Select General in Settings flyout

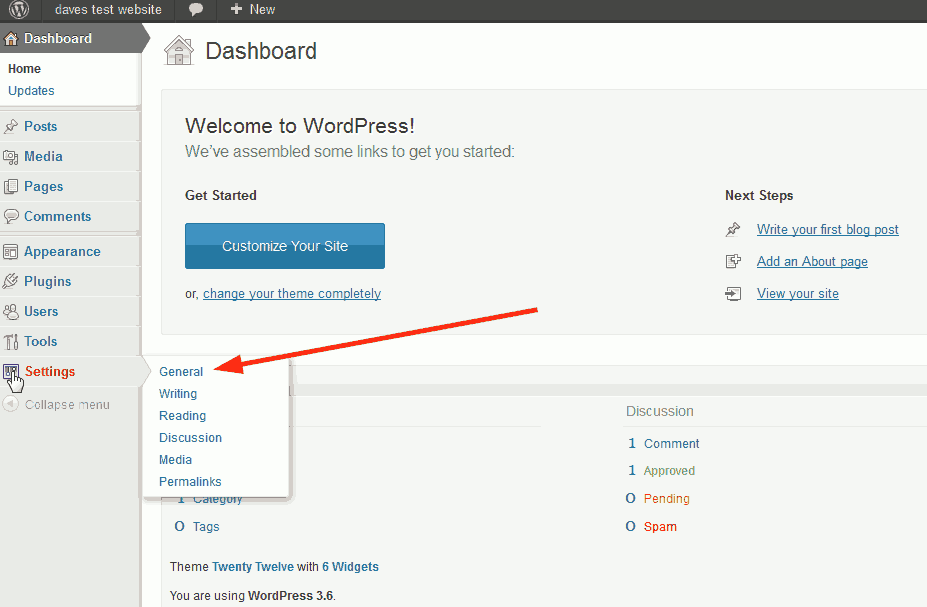point(181,372)
